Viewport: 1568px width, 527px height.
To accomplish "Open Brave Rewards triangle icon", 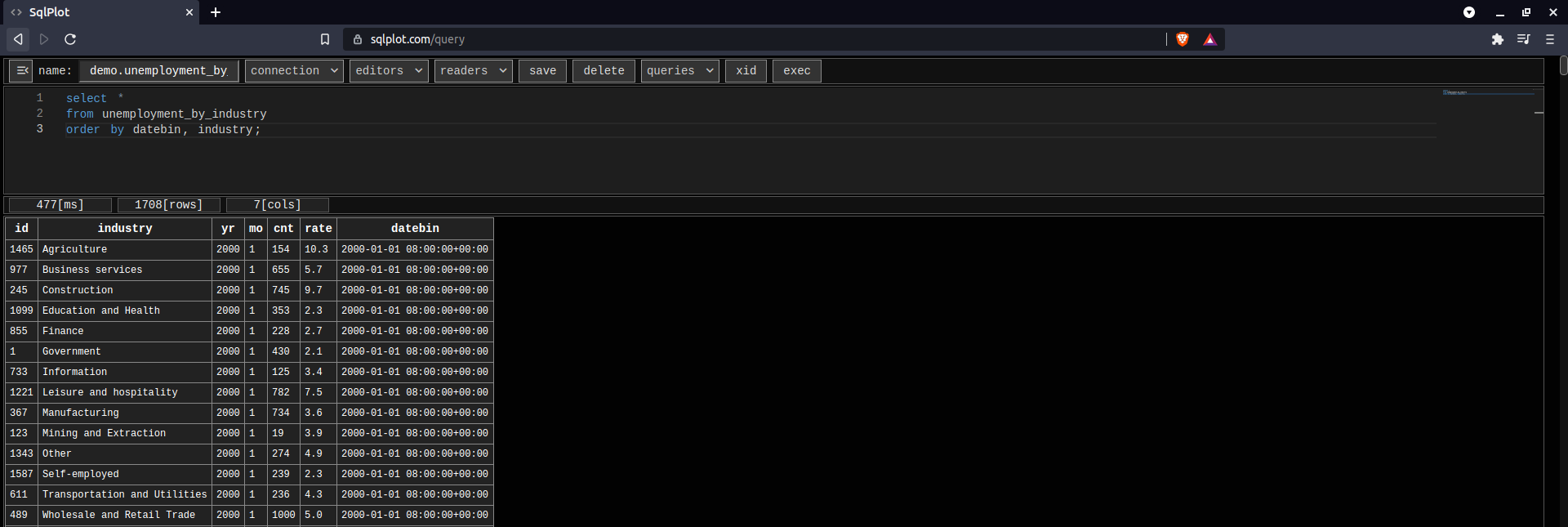I will (1209, 39).
